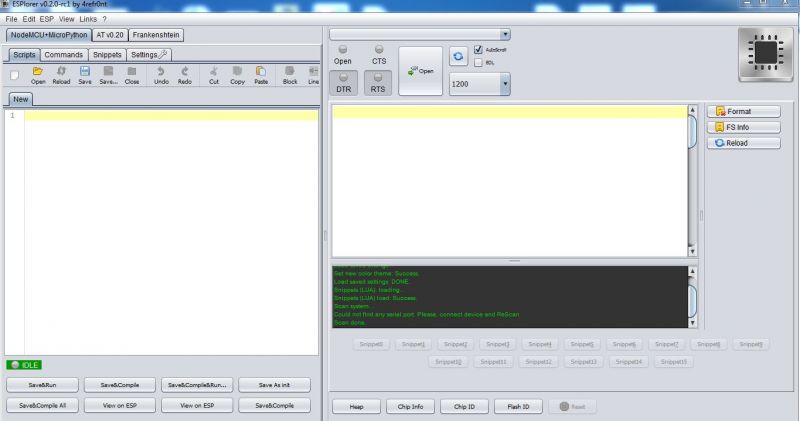Click the large Open serial port button

[420, 71]
